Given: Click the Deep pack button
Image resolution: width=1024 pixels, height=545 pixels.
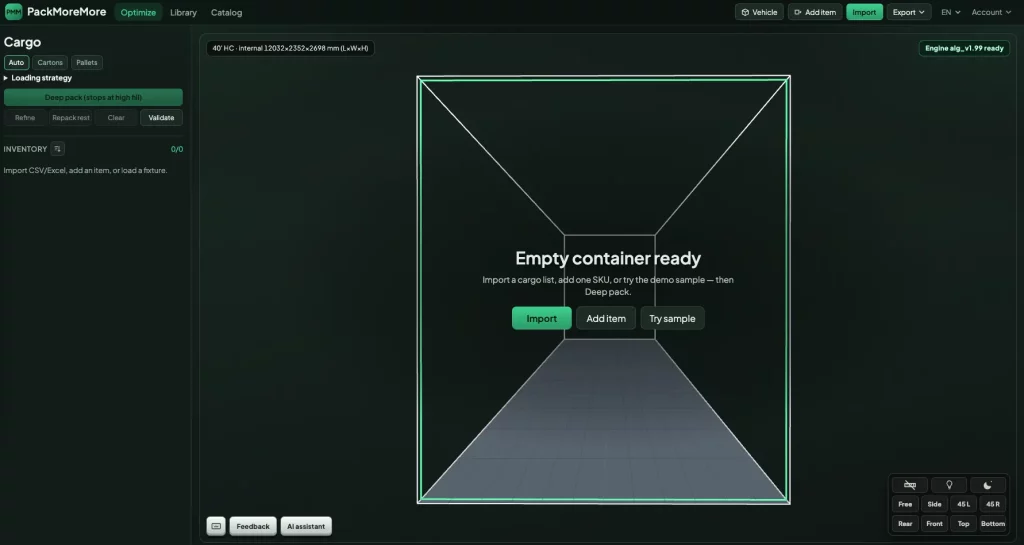Looking at the screenshot, I should pos(93,97).
